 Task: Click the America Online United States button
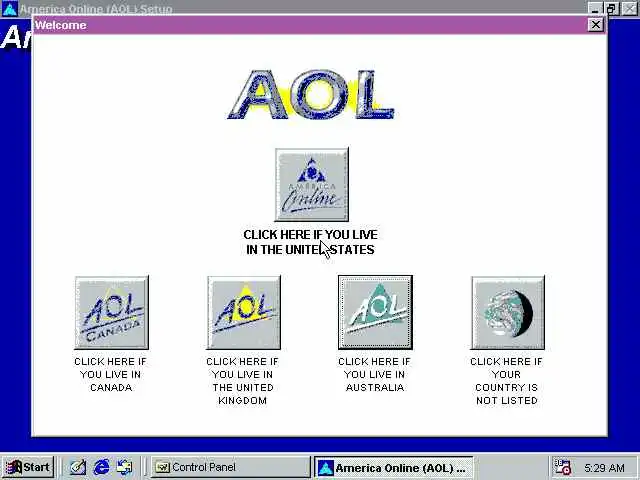pos(312,184)
